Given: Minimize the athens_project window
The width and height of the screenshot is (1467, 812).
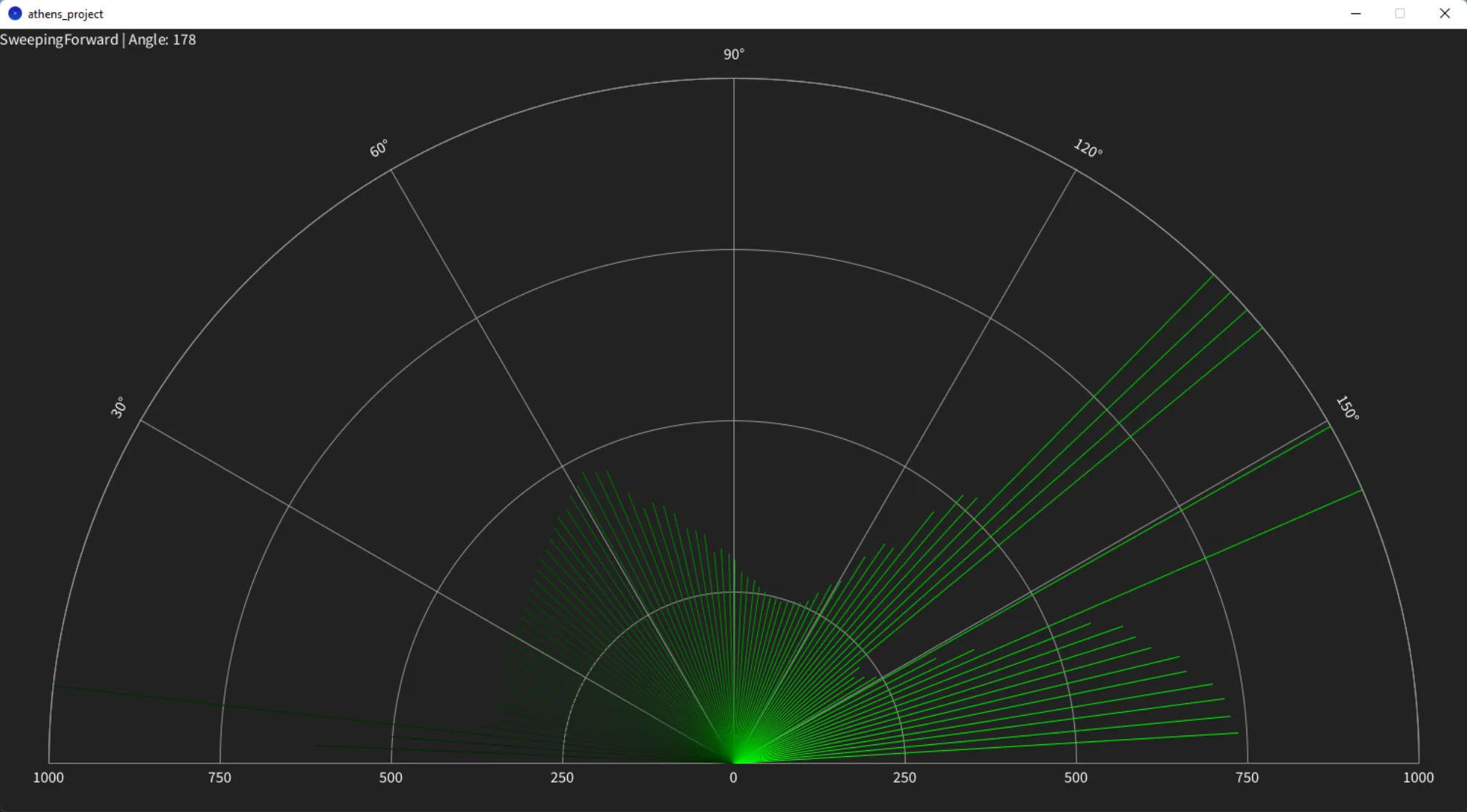Looking at the screenshot, I should 1356,13.
